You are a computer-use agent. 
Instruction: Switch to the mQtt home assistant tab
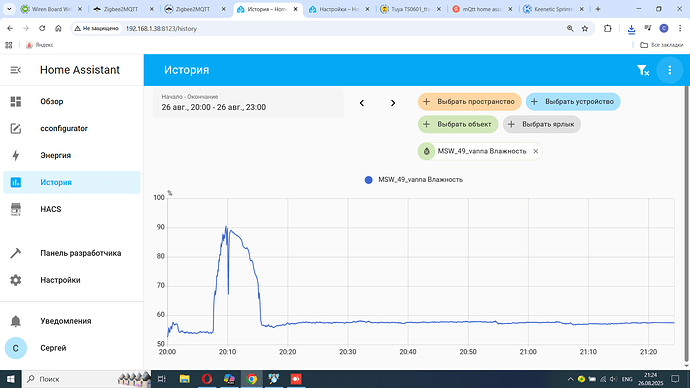pyautogui.click(x=483, y=9)
